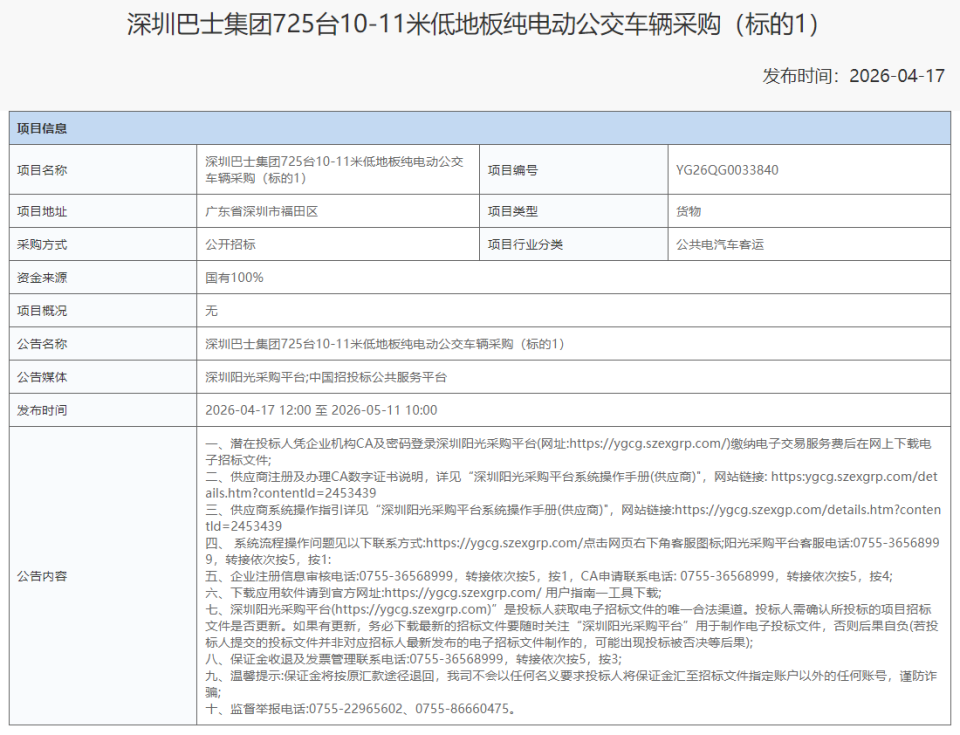Click the 公告内容 label cell
Viewport: 960px width, 735px height.
coord(44,576)
